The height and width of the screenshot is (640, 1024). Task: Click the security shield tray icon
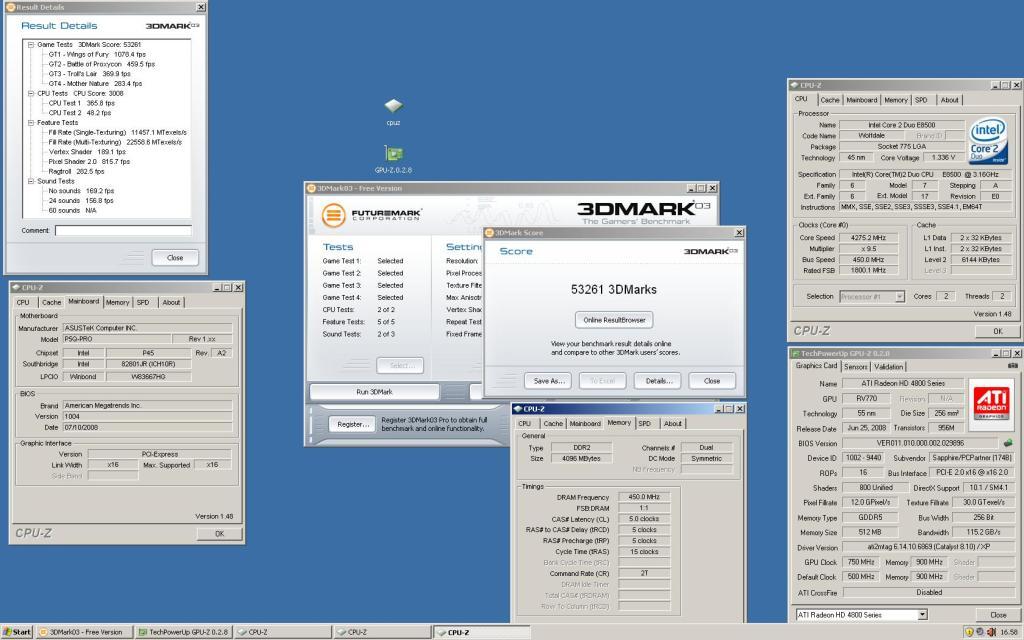tap(969, 632)
